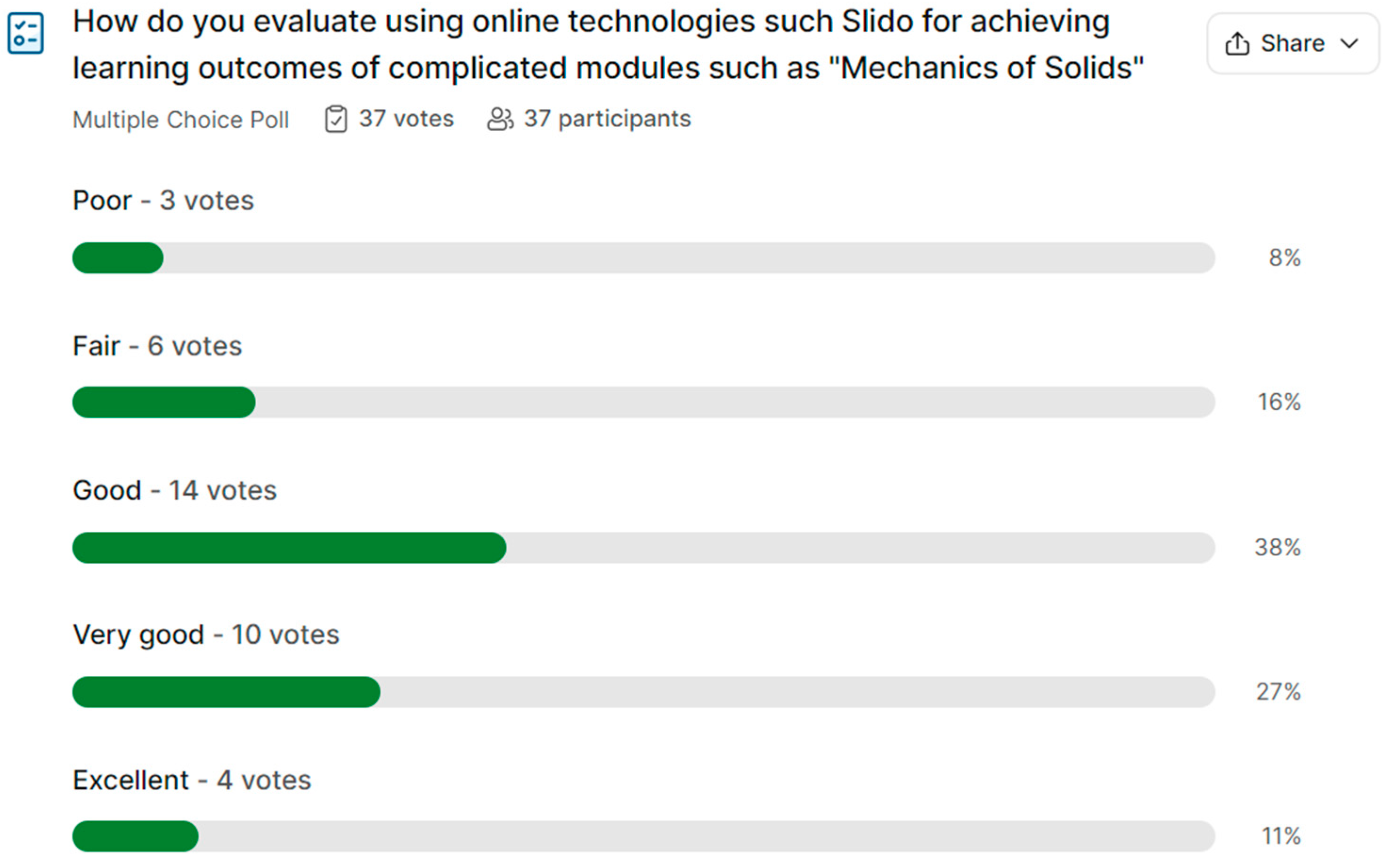Select the "Excellent - 4 votes" label
This screenshot has height=868, width=1390.
click(x=192, y=780)
